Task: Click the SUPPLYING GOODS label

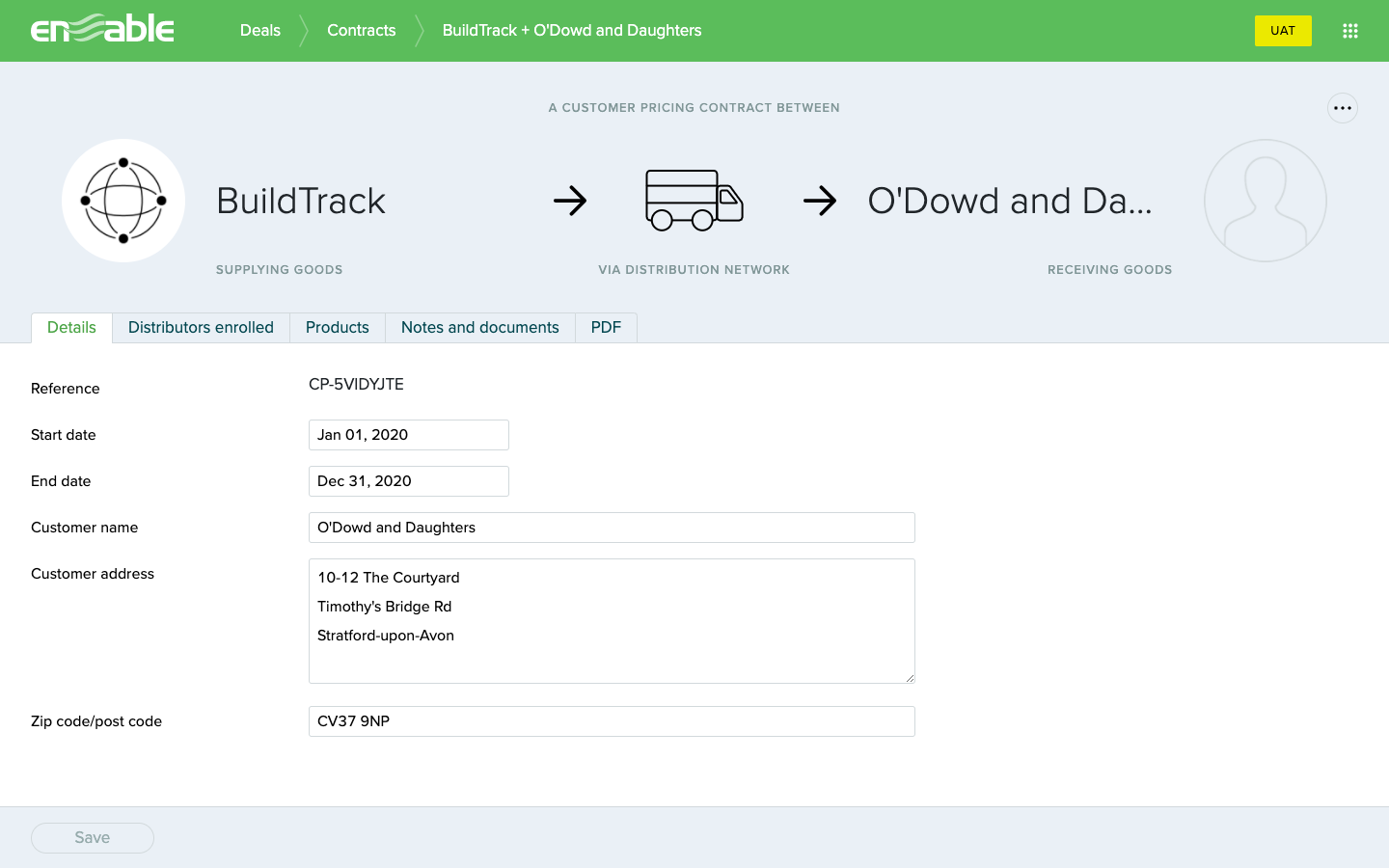Action: [x=280, y=270]
